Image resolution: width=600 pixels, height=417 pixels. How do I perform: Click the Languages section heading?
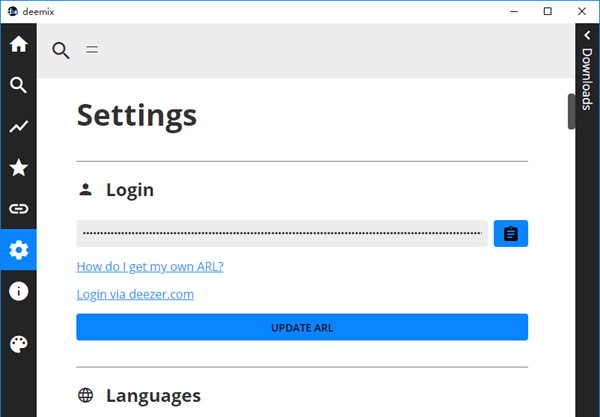(x=153, y=396)
